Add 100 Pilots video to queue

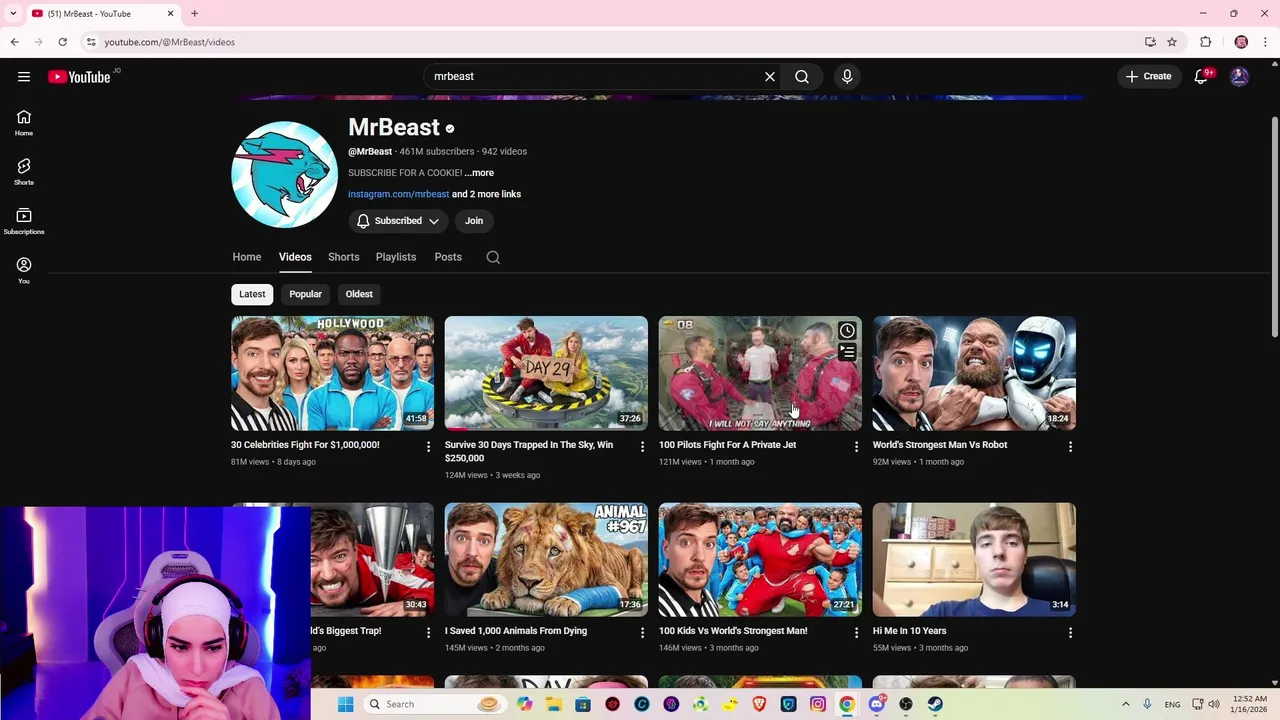847,352
